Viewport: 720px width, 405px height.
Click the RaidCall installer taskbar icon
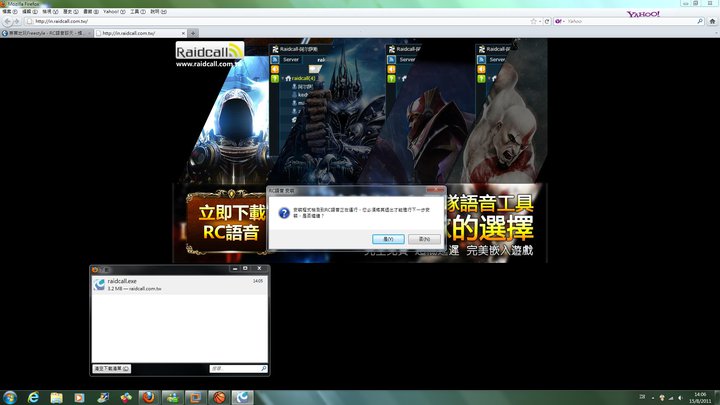coord(243,397)
